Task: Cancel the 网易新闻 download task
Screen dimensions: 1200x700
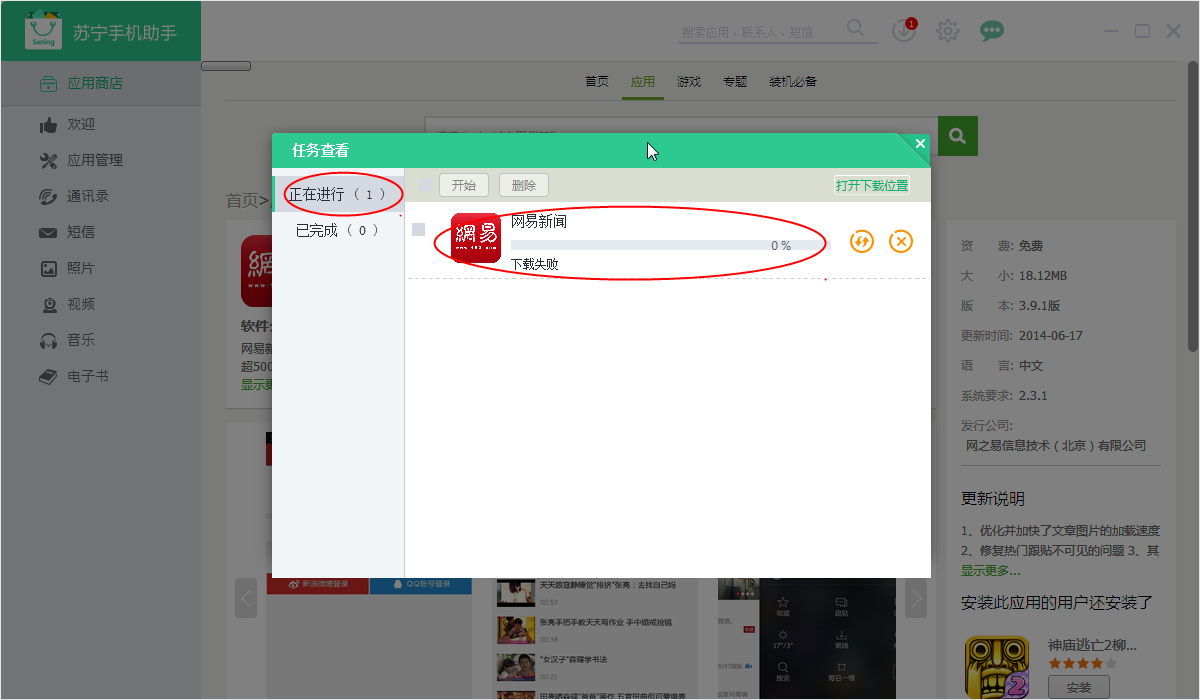Action: click(x=901, y=241)
